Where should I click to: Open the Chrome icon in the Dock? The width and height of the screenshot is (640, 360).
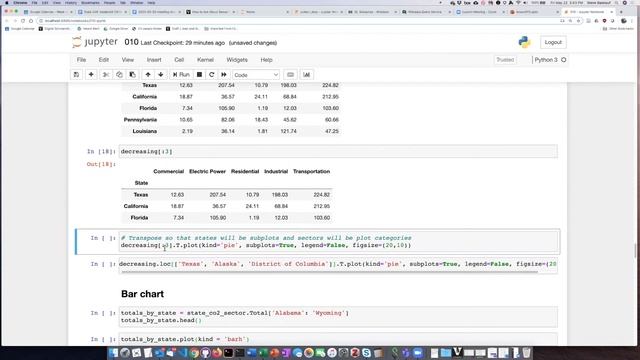194,353
